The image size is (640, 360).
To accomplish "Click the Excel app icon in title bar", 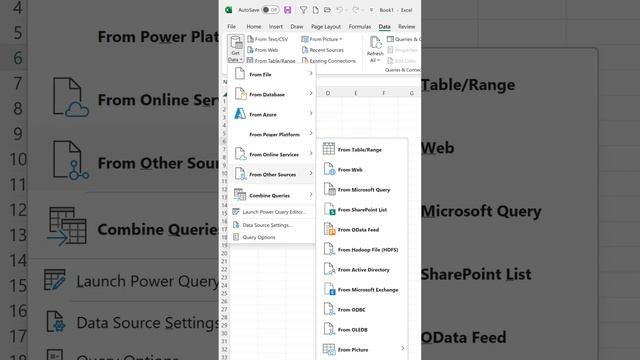I will click(229, 10).
